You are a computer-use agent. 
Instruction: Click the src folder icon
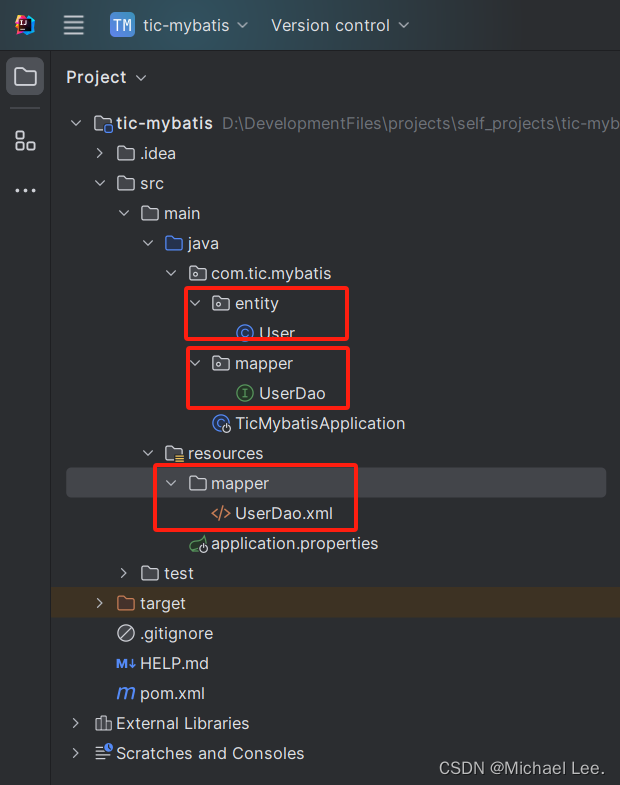[x=126, y=183]
